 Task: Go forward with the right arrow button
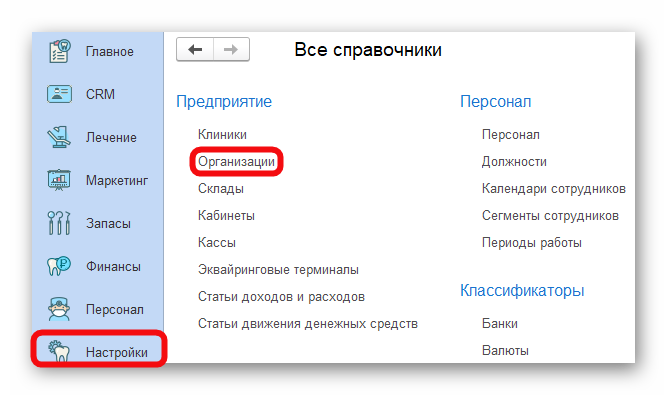231,50
